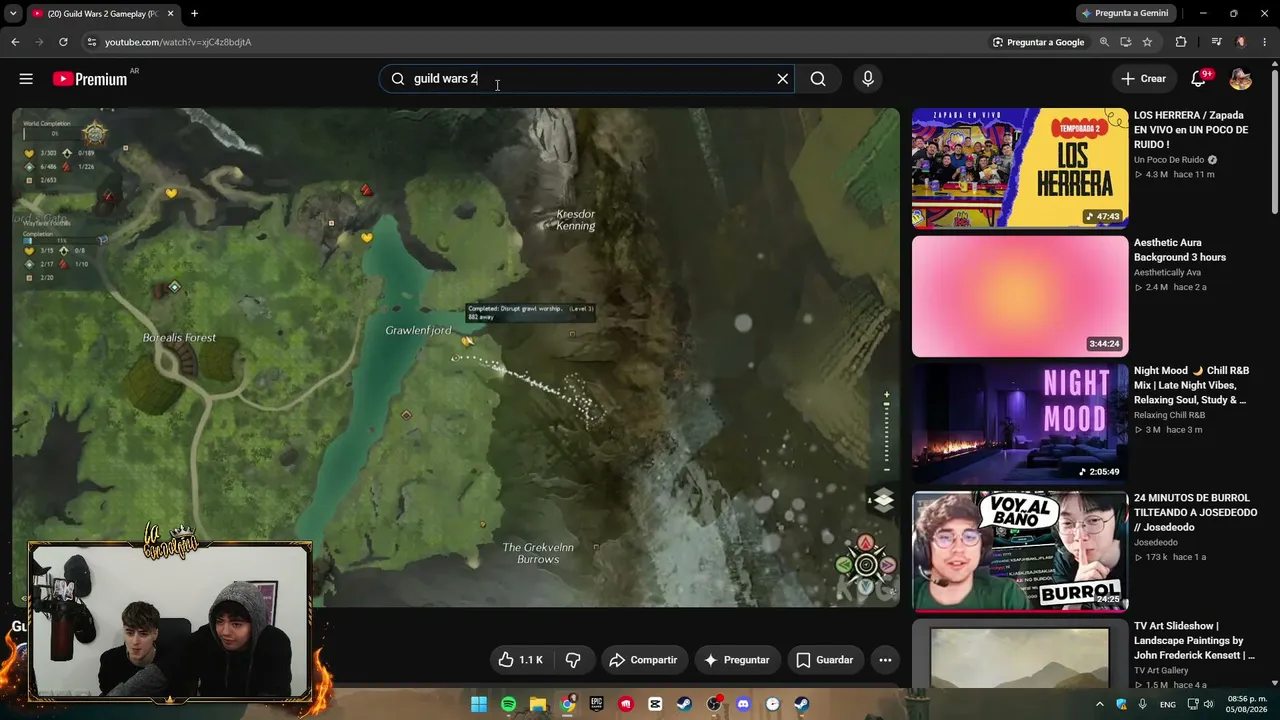Open the Josedeodo BURROL video thumbnail

point(1020,551)
